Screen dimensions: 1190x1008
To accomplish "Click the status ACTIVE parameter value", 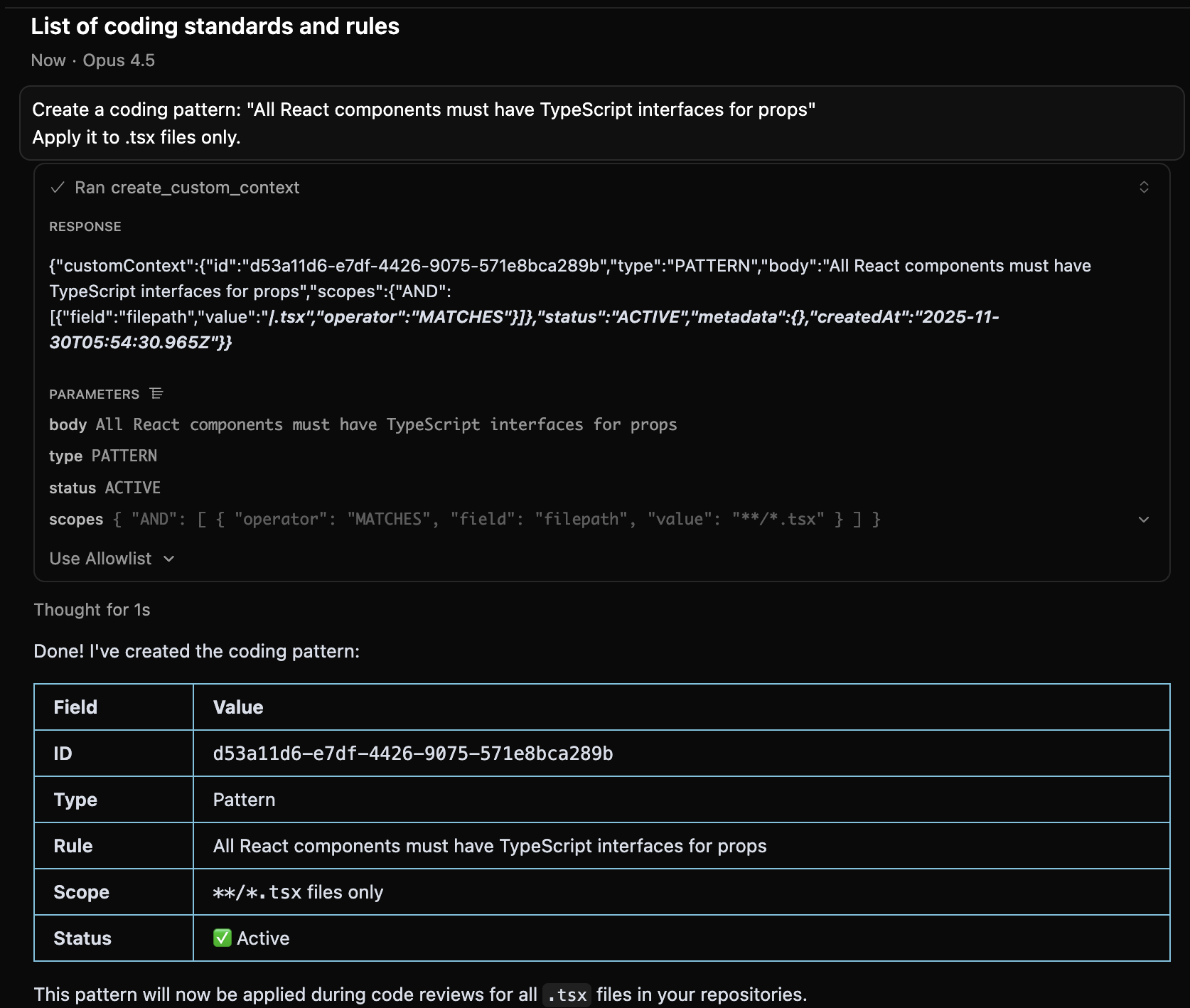I will (x=133, y=488).
